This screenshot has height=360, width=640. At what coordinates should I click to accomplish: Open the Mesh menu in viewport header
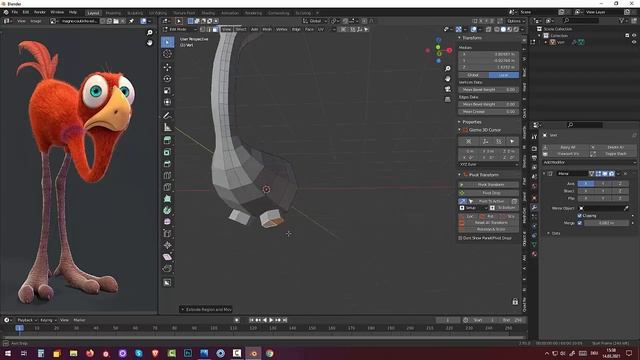267,29
